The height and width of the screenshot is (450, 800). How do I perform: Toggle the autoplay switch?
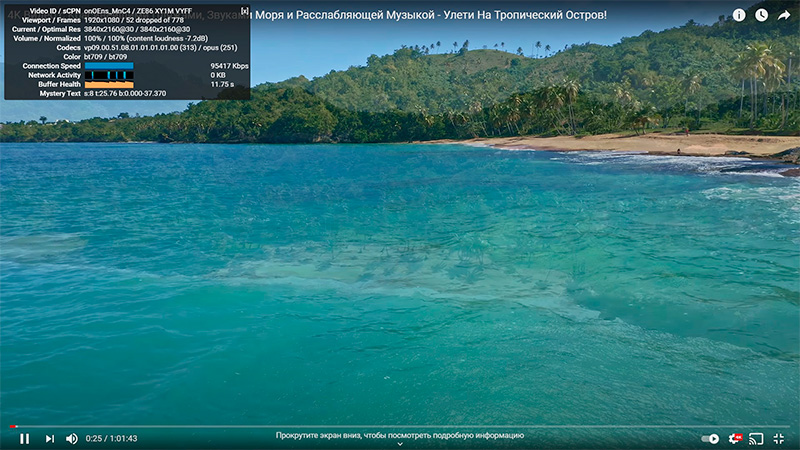(x=710, y=438)
